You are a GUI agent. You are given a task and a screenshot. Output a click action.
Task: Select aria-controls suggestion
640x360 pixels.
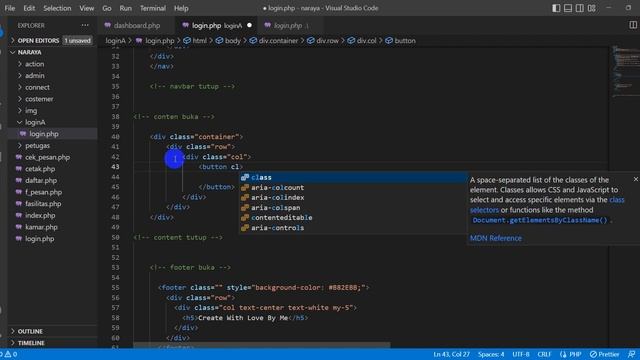pyautogui.click(x=353, y=228)
